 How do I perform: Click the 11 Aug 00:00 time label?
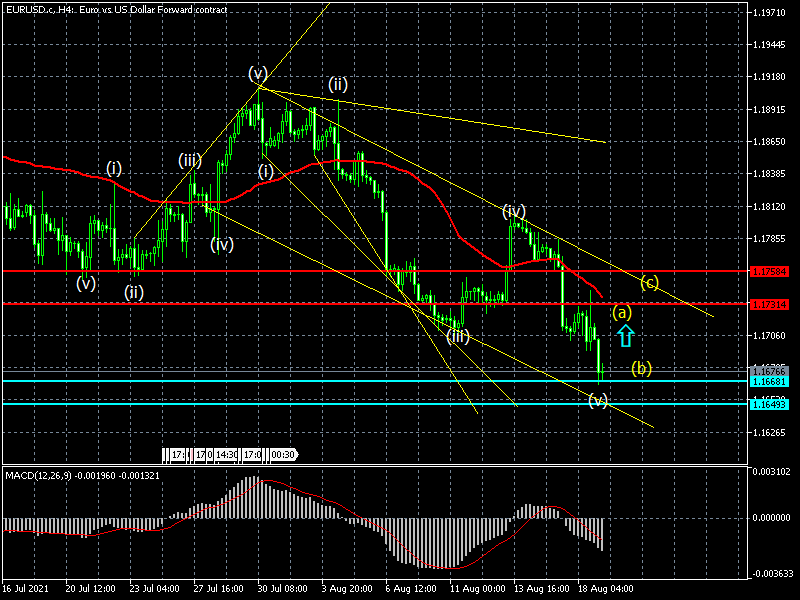tap(478, 589)
